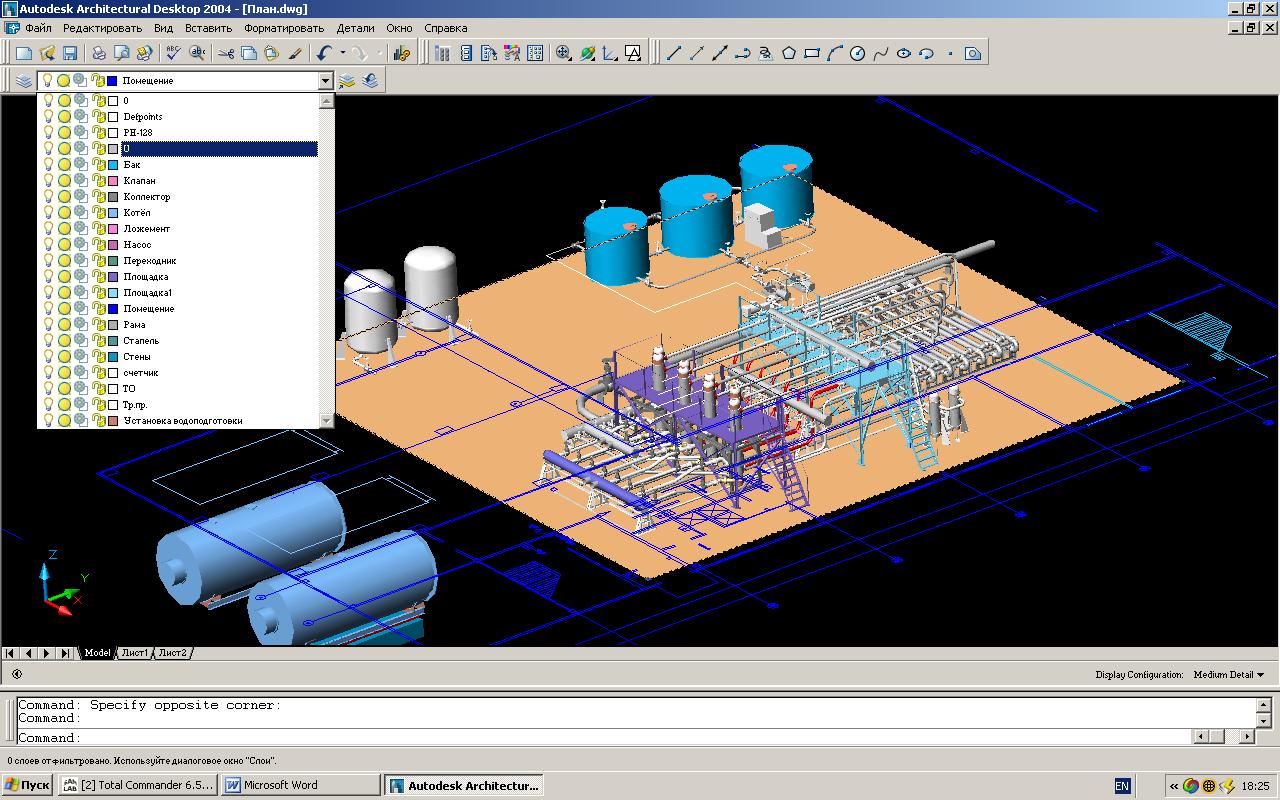1280x800 pixels.
Task: Switch to Microsoft Word in the taskbar
Action: click(x=300, y=785)
